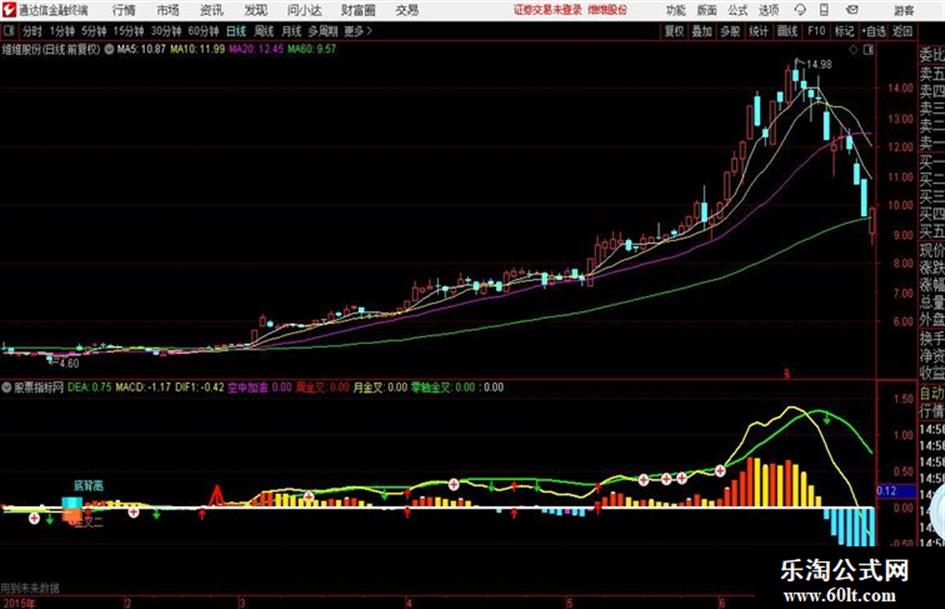Click the 零轴金叉 indicator label

431,387
